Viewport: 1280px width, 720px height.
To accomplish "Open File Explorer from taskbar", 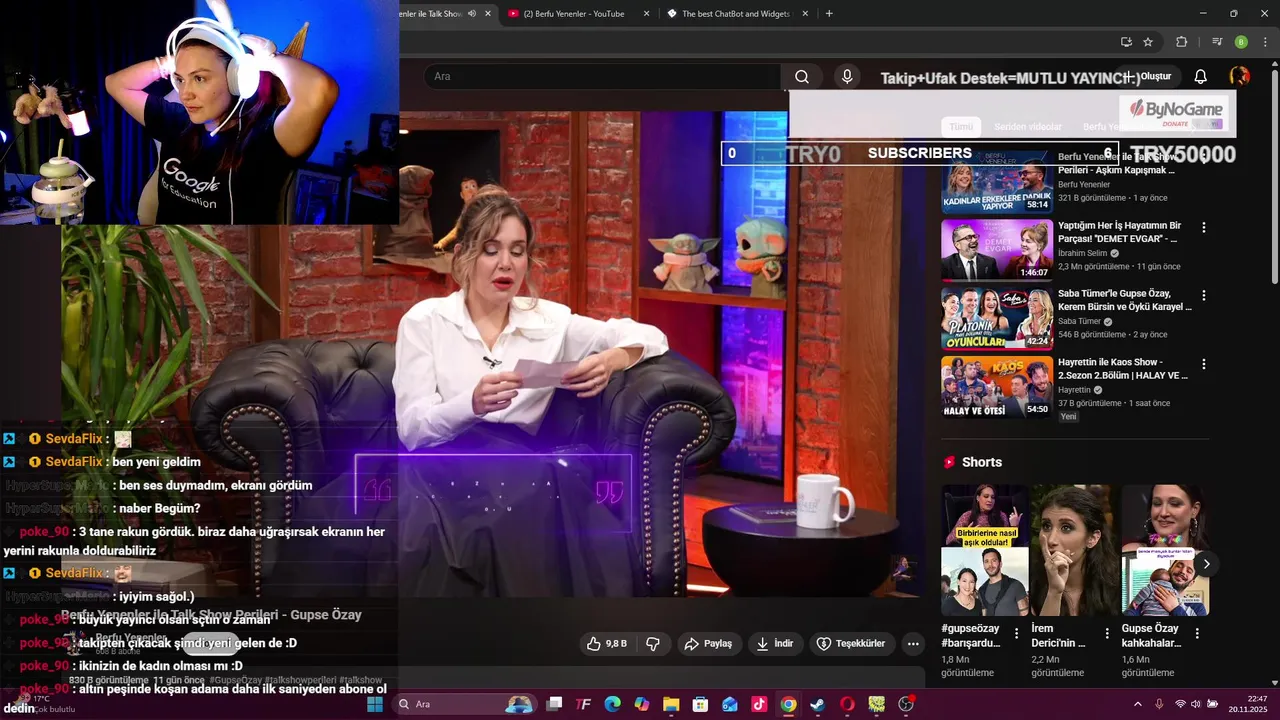I will (671, 704).
